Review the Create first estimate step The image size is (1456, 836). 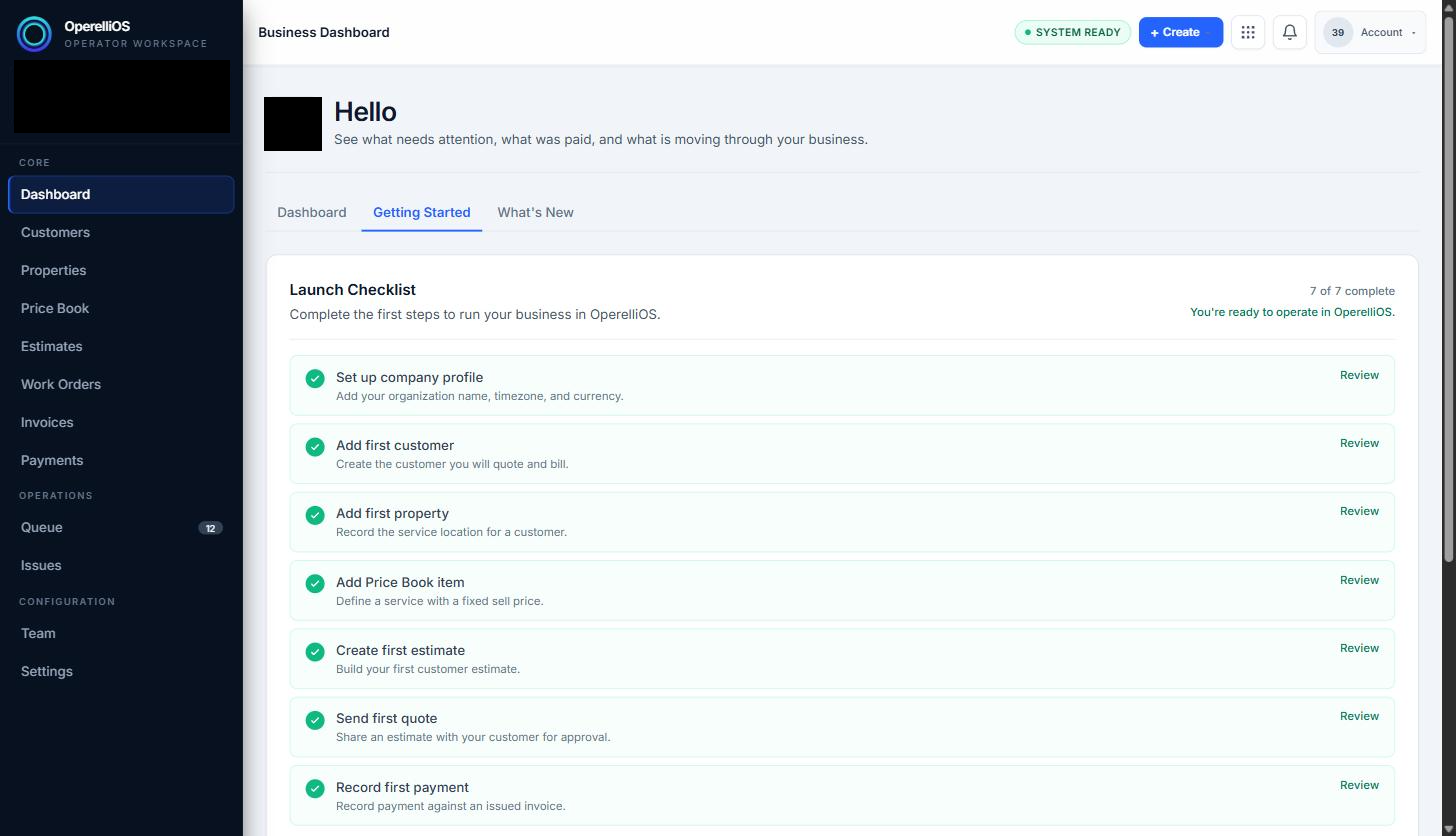click(x=1359, y=648)
